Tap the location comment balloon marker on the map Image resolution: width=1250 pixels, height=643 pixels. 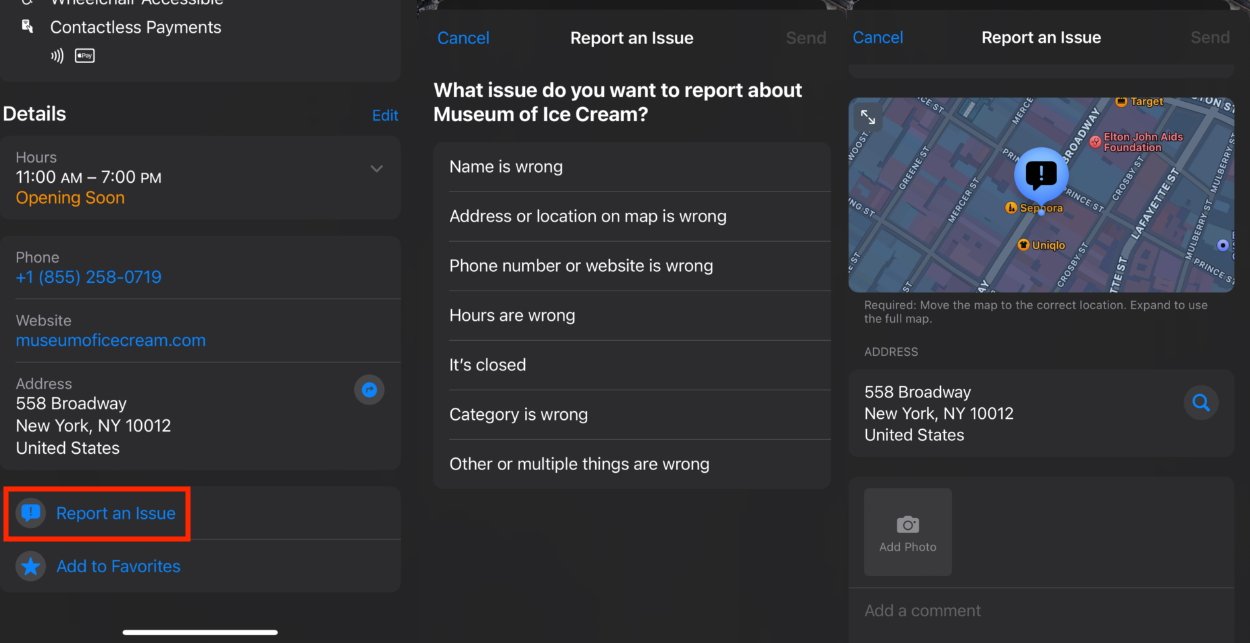click(1040, 174)
